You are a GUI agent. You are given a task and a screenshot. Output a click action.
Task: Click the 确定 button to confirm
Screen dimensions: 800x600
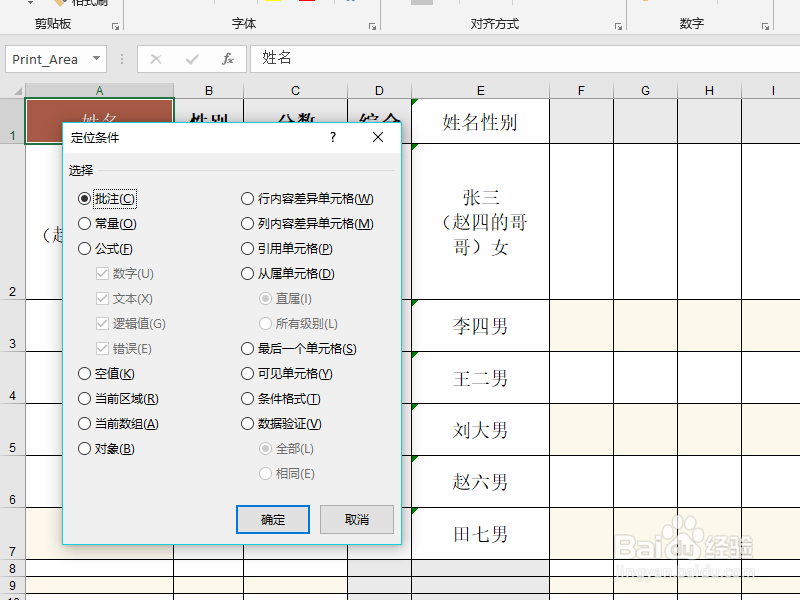(272, 520)
